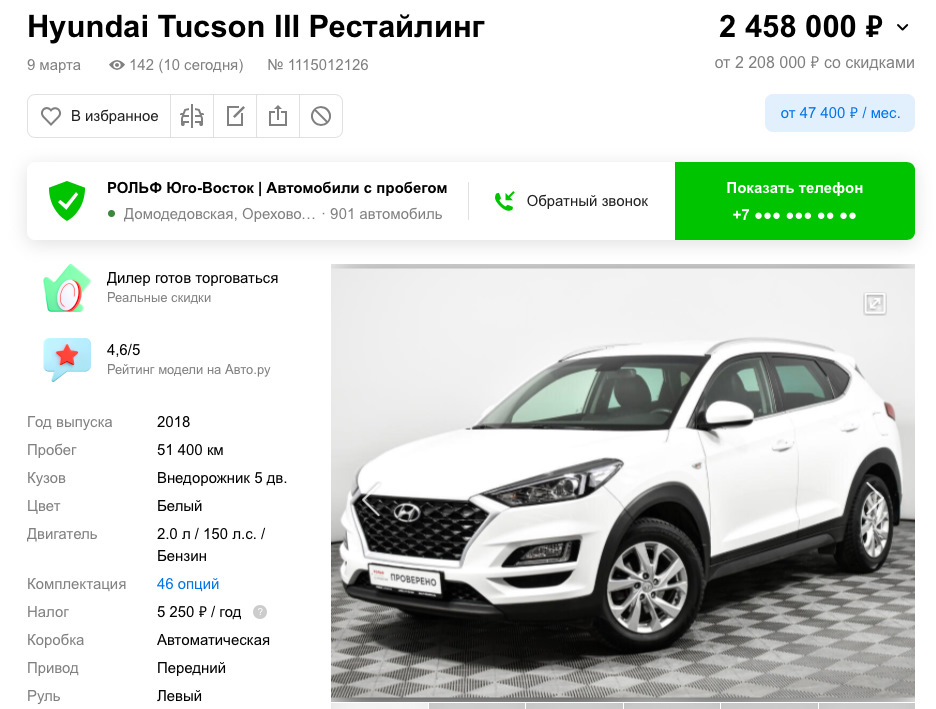Viewport: 936px width, 709px height.
Task: Go to next photo using right arrow
Action: click(x=876, y=499)
